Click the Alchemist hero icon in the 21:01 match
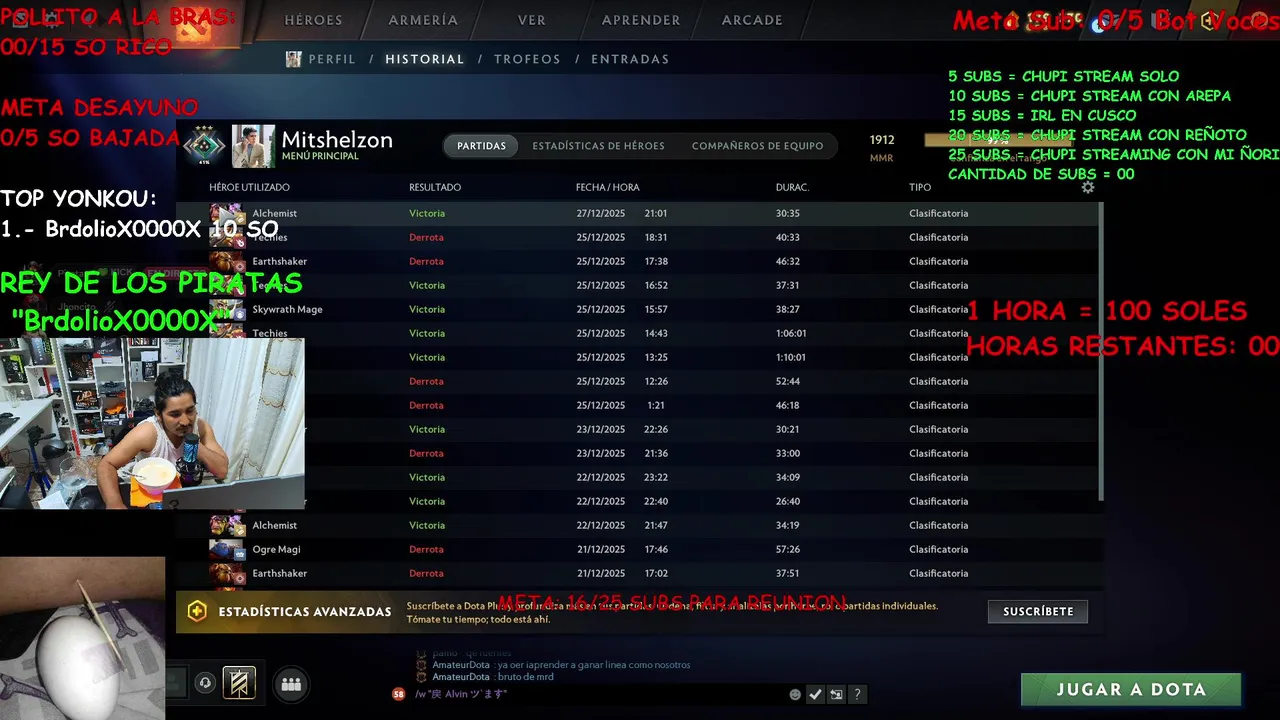The width and height of the screenshot is (1280, 720). click(227, 213)
